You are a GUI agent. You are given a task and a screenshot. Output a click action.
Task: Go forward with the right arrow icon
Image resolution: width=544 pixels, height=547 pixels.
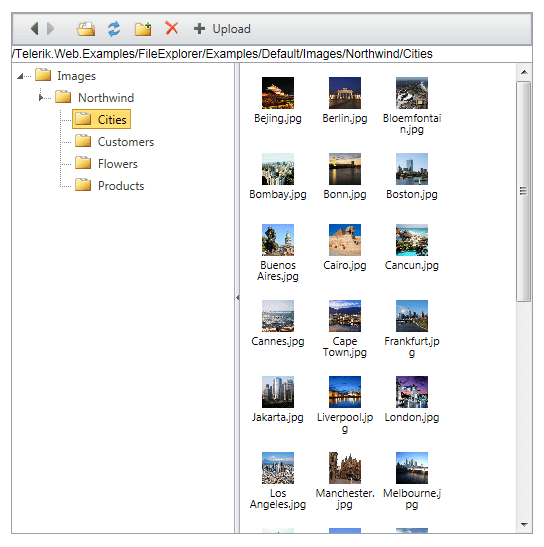pyautogui.click(x=51, y=29)
